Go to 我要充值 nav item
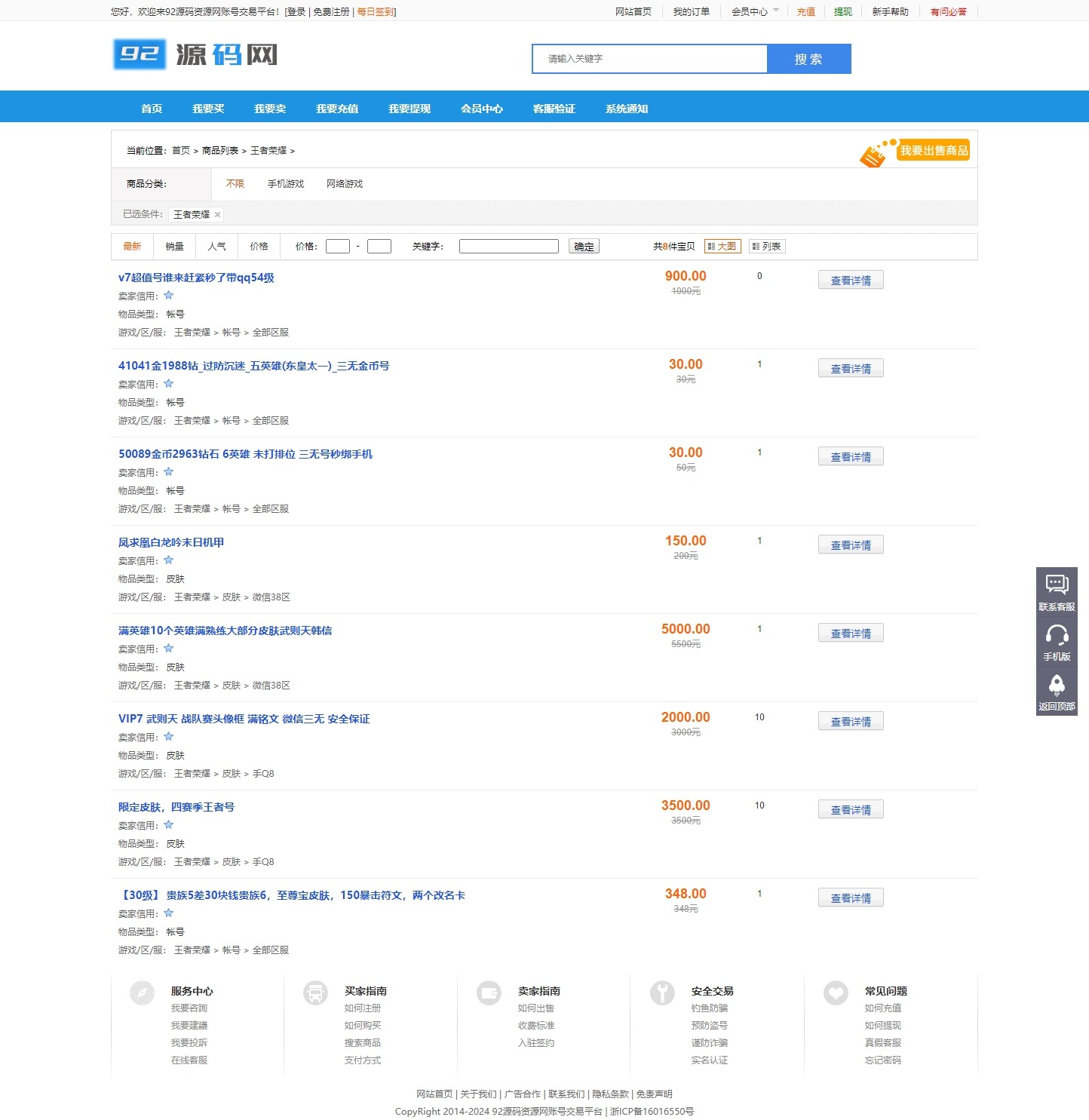This screenshot has height=1120, width=1089. (337, 109)
